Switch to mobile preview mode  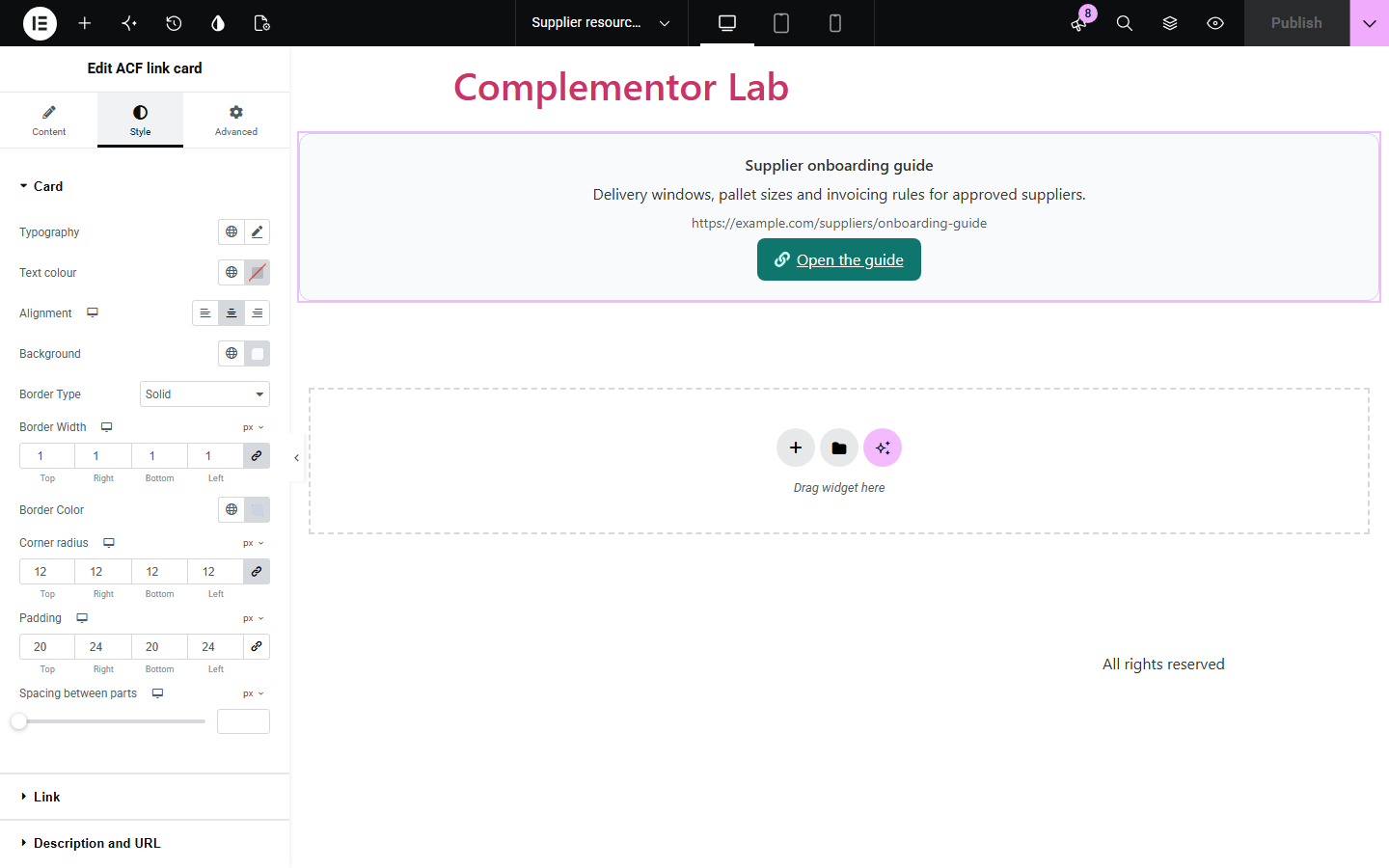[835, 23]
